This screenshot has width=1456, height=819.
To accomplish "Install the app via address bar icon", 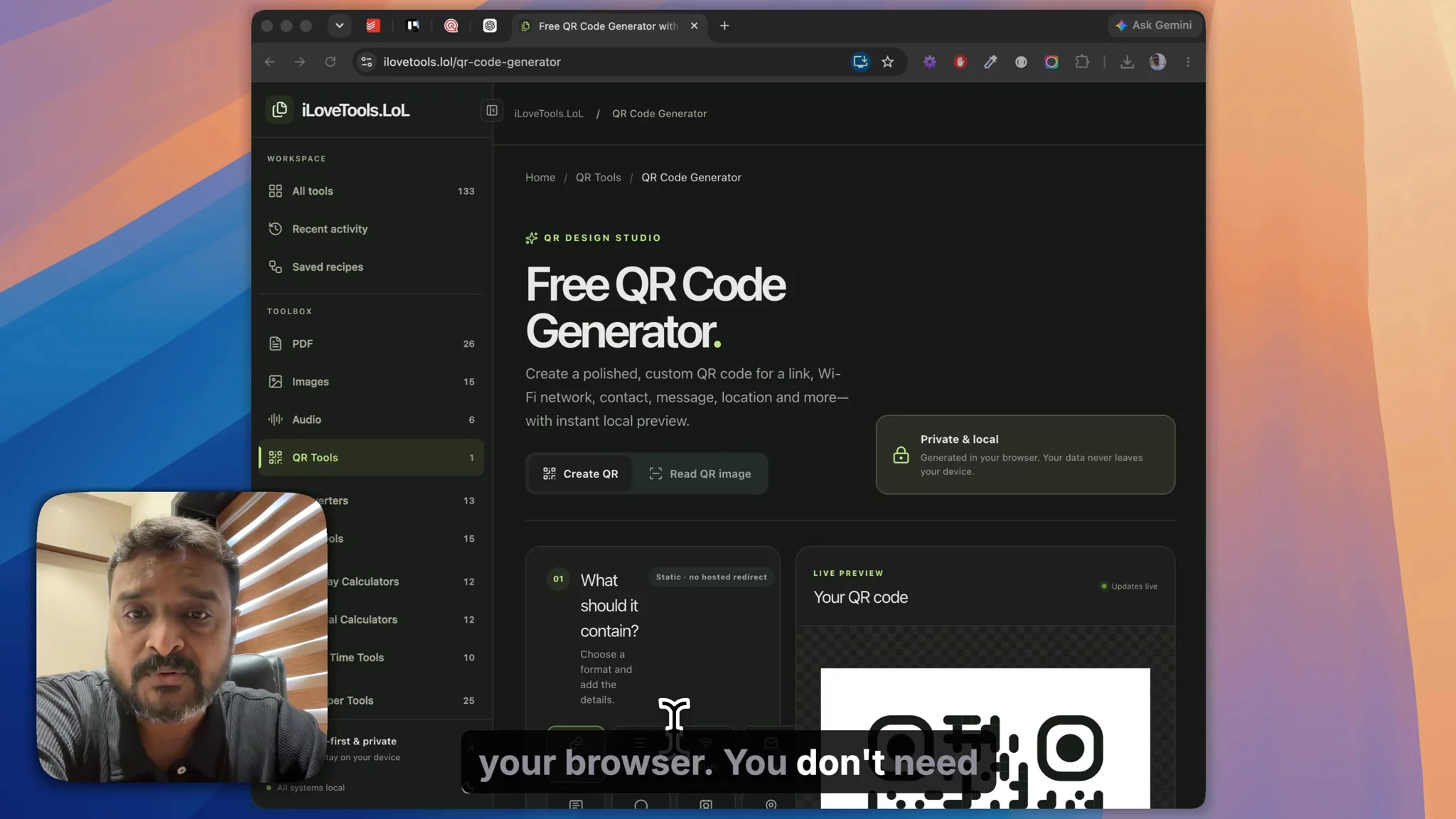I will [860, 62].
